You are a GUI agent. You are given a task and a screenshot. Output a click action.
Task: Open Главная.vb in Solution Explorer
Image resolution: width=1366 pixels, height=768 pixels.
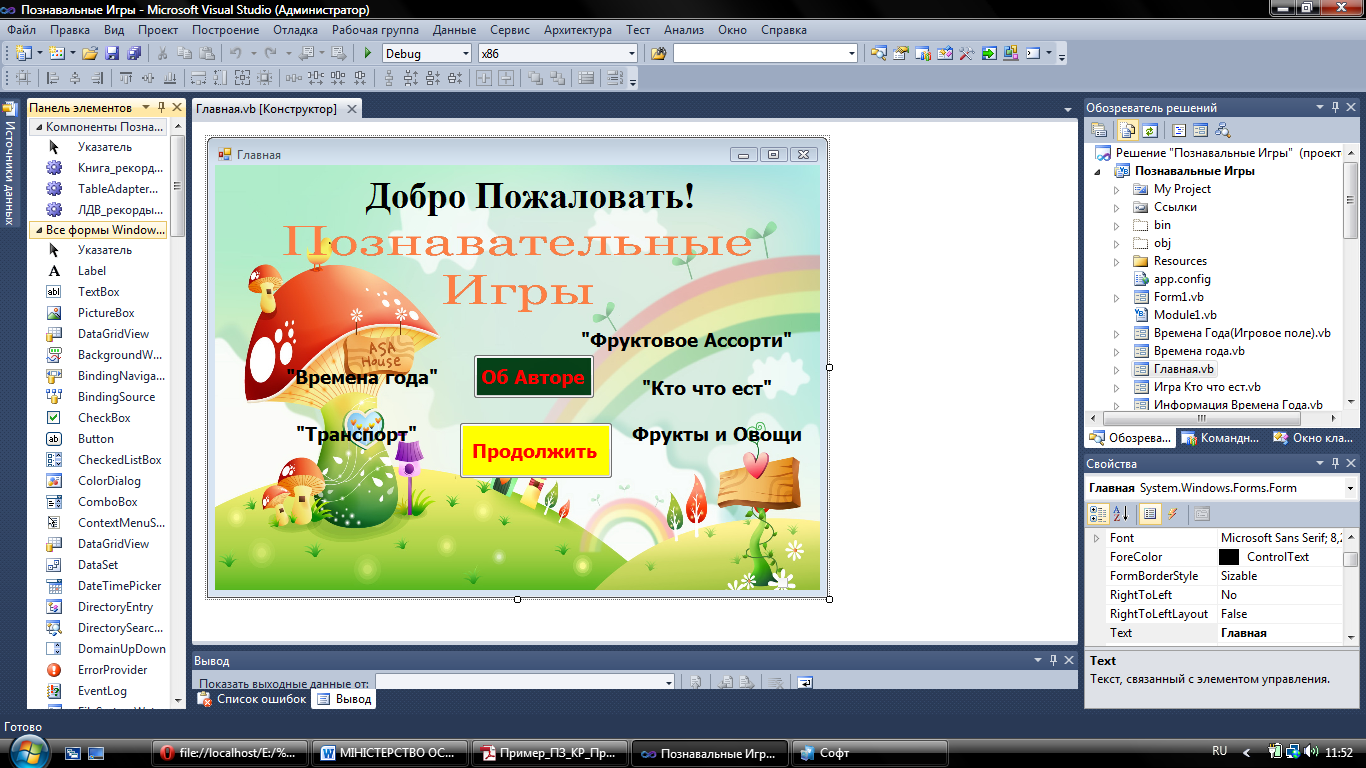pyautogui.click(x=1183, y=369)
